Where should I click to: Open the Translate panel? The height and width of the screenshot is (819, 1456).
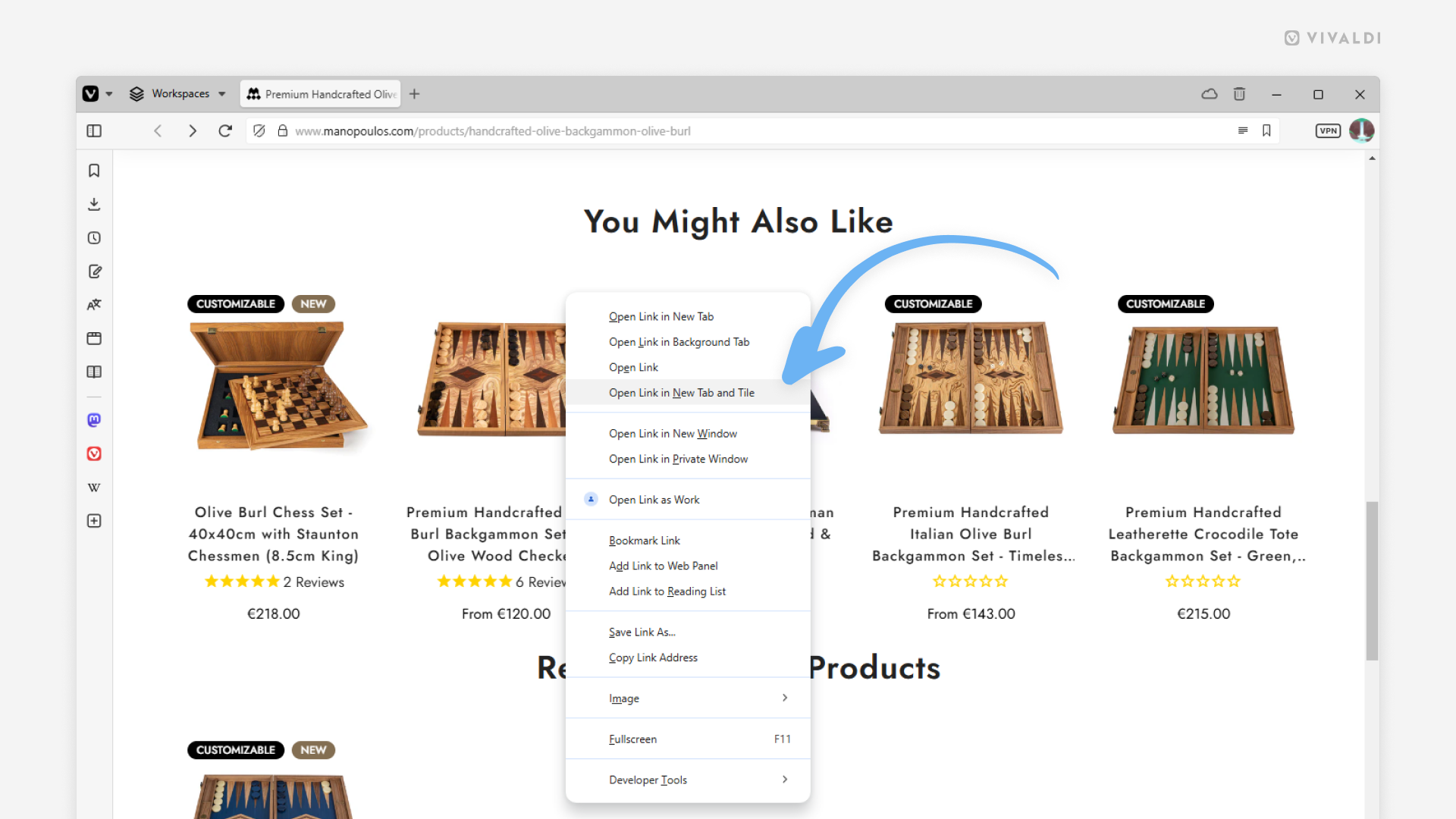point(94,305)
